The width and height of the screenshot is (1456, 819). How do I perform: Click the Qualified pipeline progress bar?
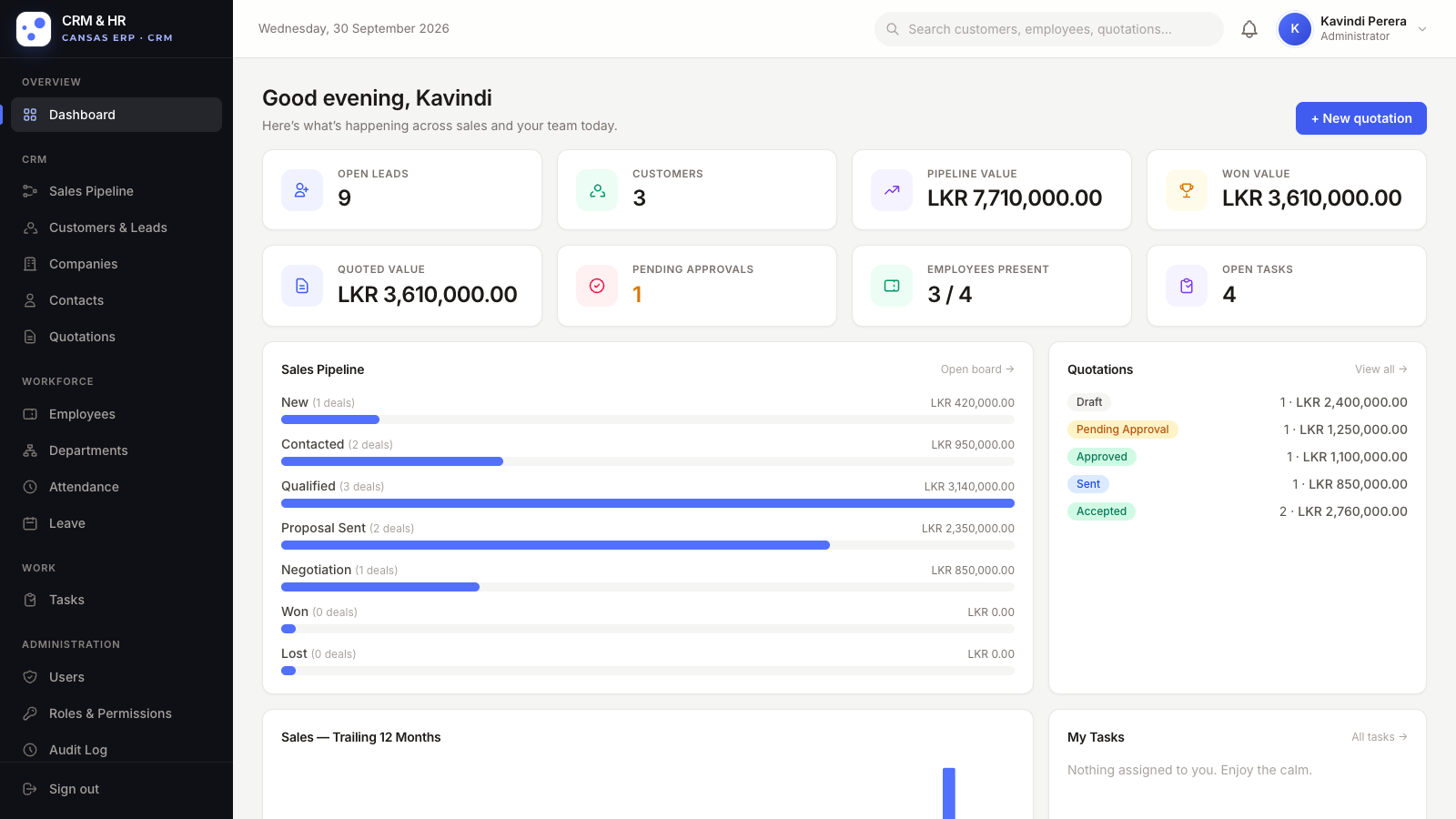[648, 503]
